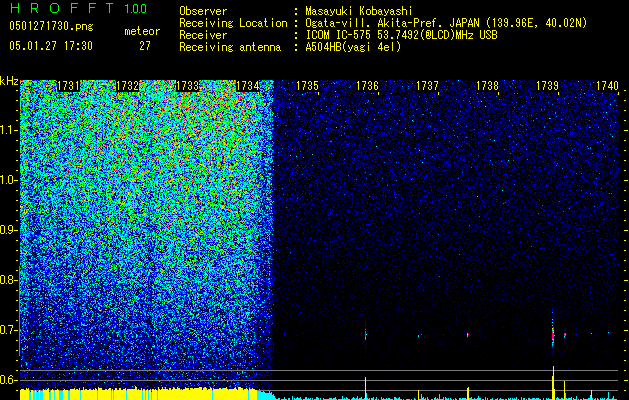The height and width of the screenshot is (400, 629).
Task: Click the Observer label
Action: 203,11
